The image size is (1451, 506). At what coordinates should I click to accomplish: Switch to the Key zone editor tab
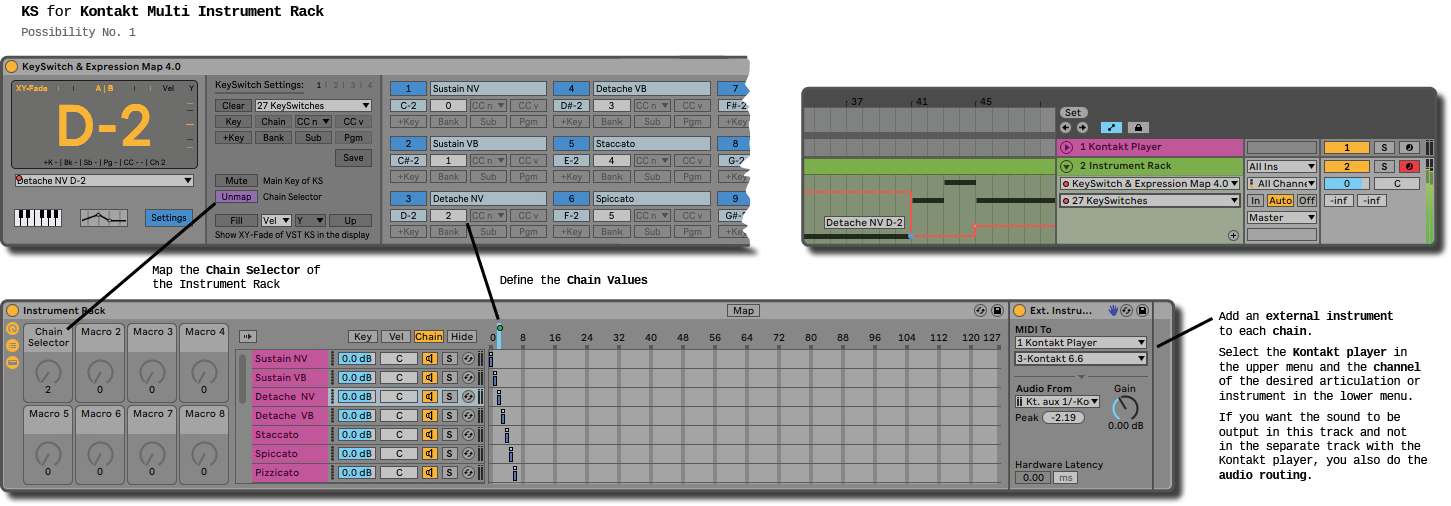coord(363,337)
